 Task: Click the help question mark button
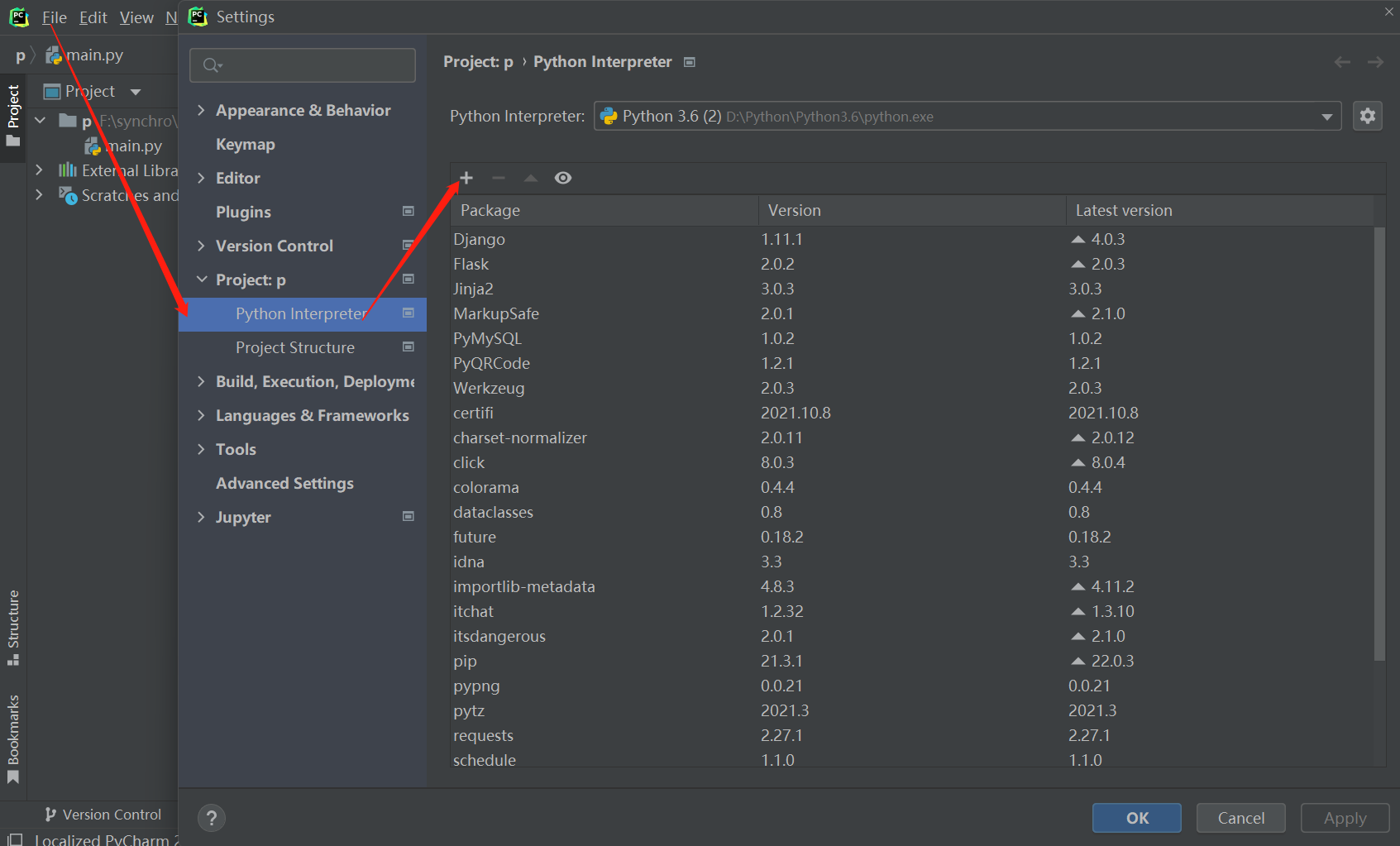click(212, 818)
